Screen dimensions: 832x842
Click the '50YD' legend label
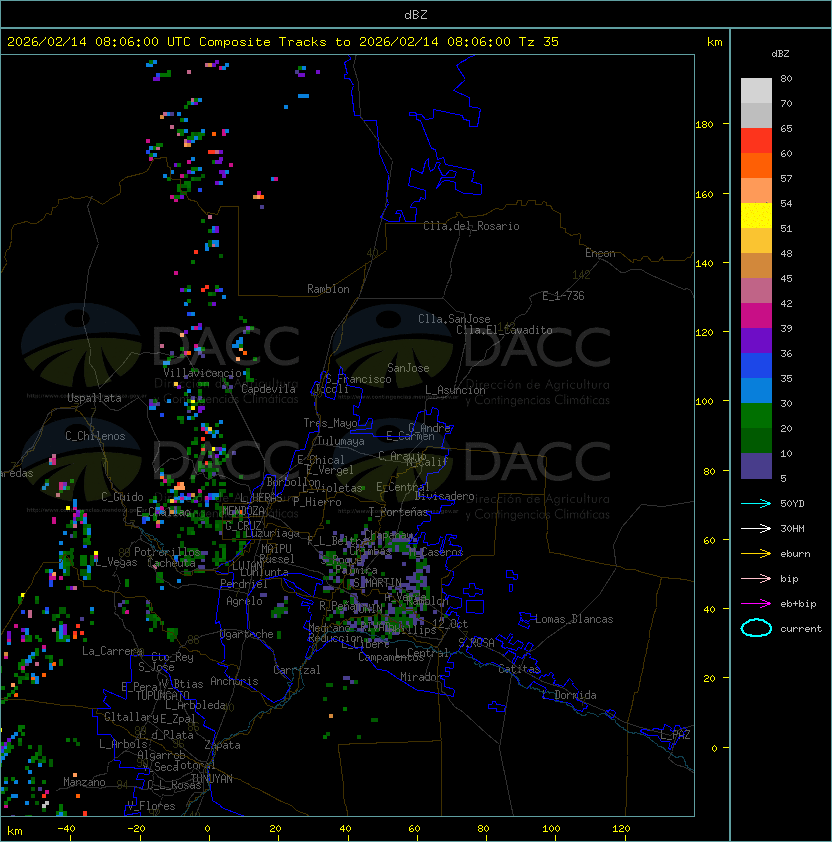coord(792,503)
